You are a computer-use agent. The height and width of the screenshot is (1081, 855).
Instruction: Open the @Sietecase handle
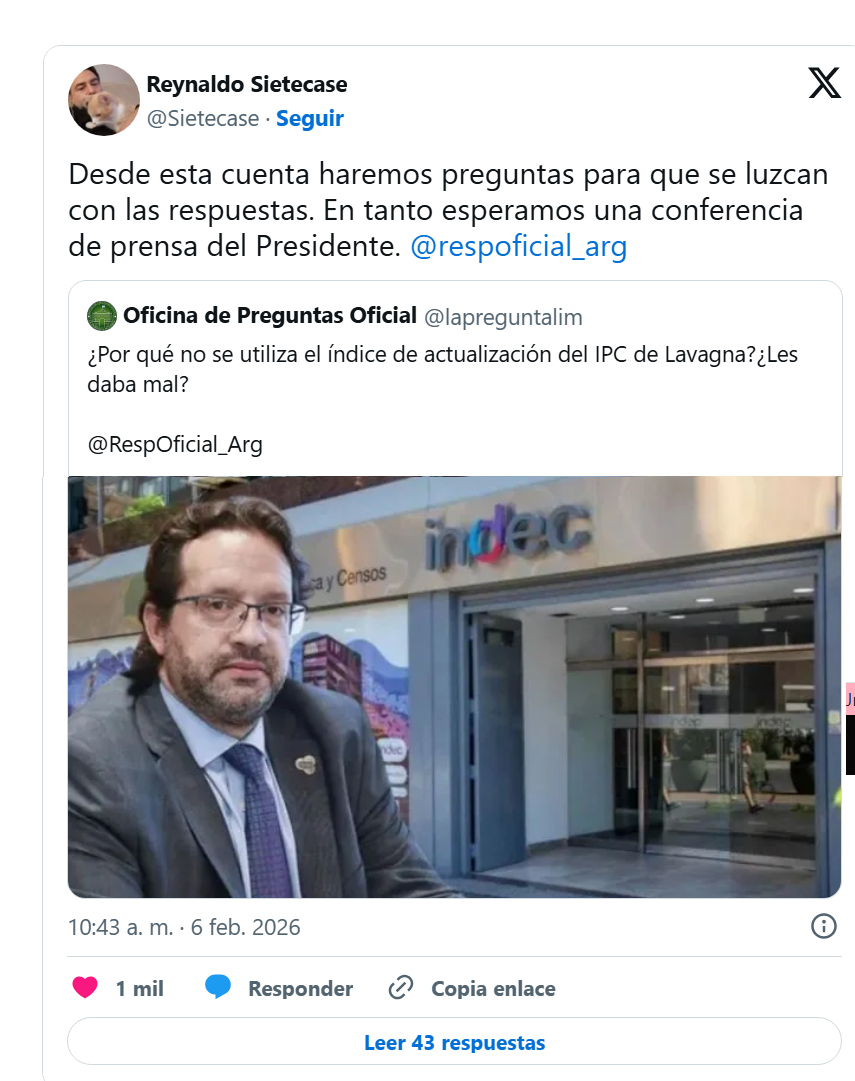[x=203, y=119]
